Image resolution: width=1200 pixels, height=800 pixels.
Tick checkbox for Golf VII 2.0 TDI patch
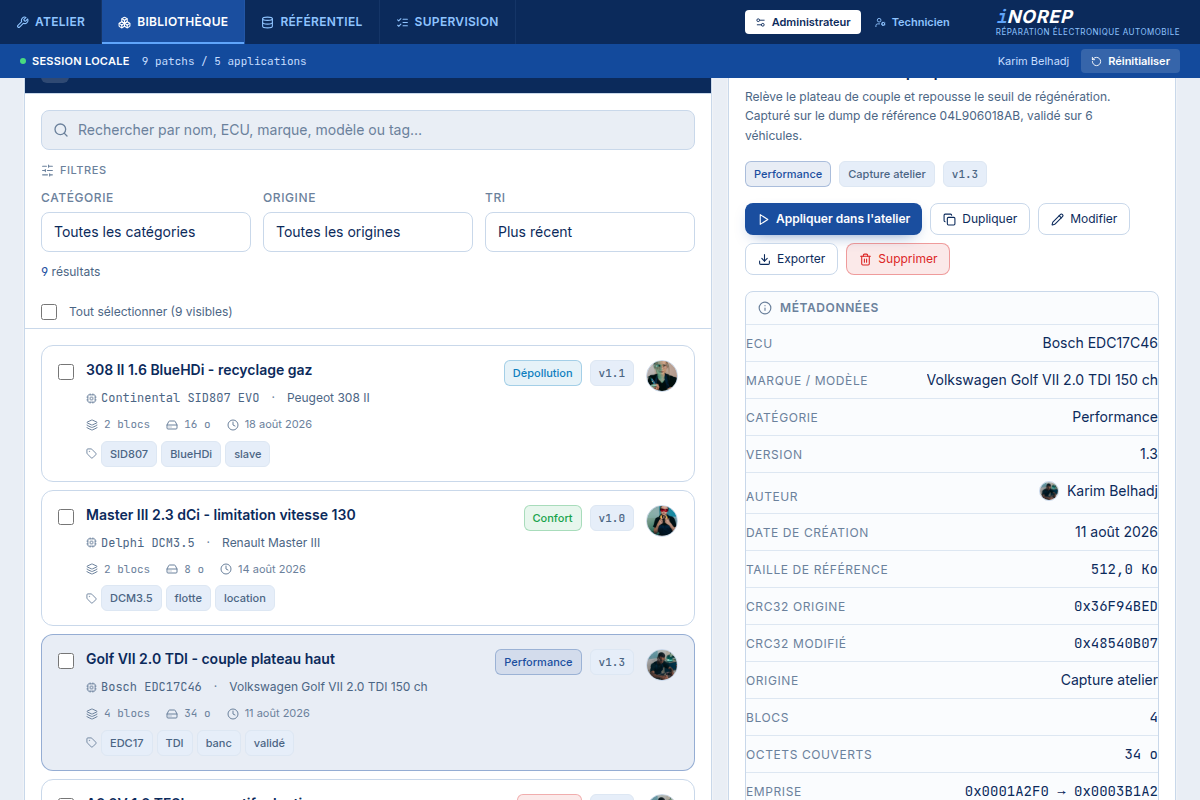point(66,661)
